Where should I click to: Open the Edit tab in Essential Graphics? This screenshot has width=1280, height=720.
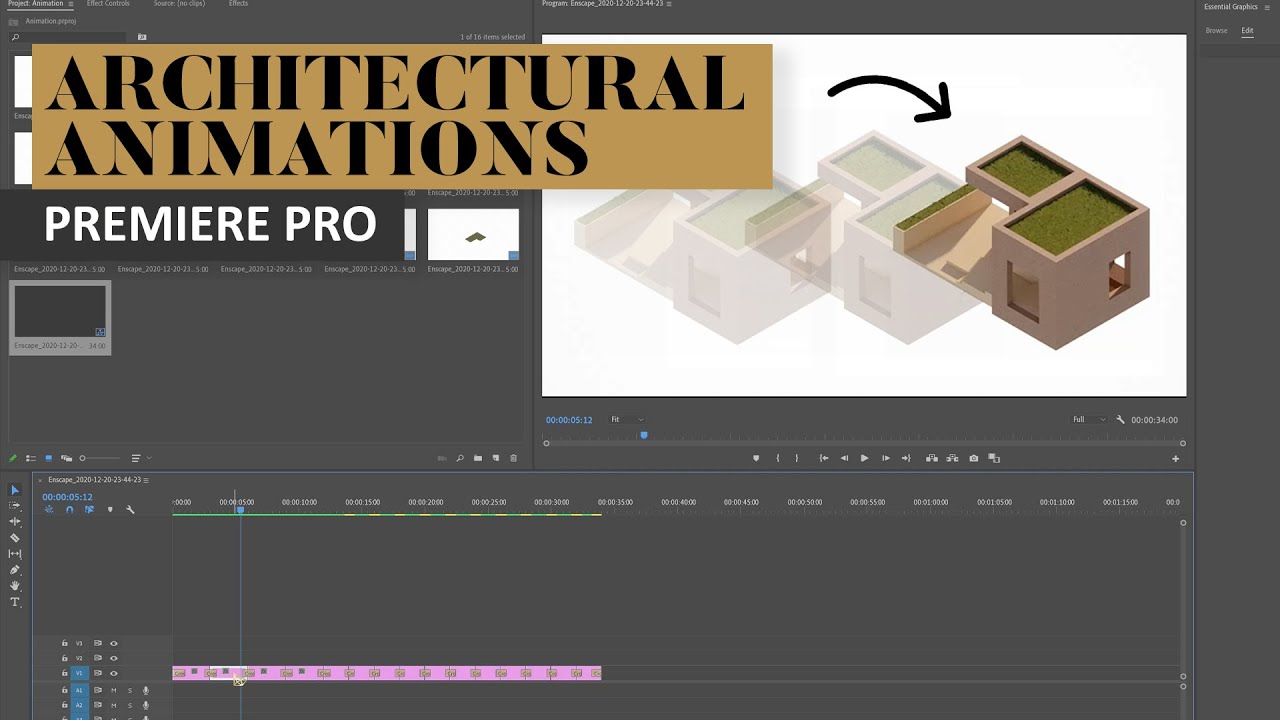[x=1247, y=30]
